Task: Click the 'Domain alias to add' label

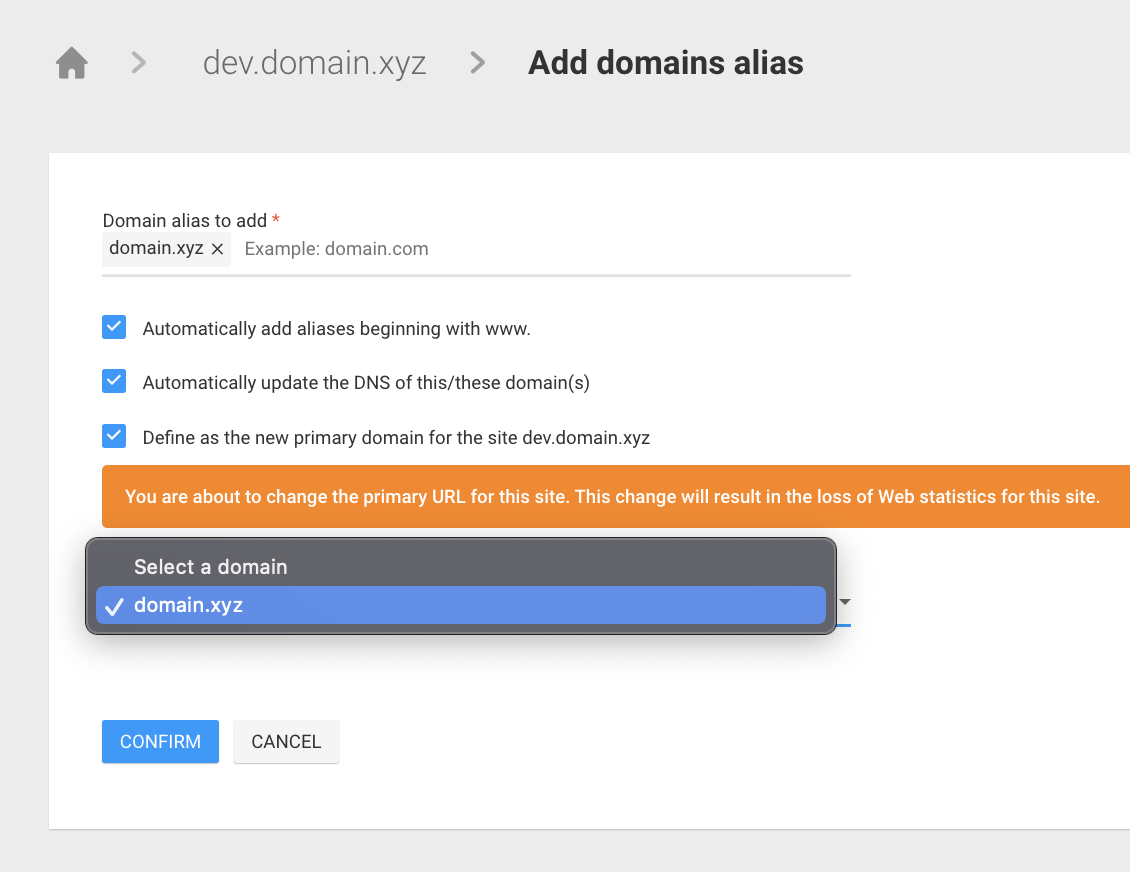Action: point(185,221)
